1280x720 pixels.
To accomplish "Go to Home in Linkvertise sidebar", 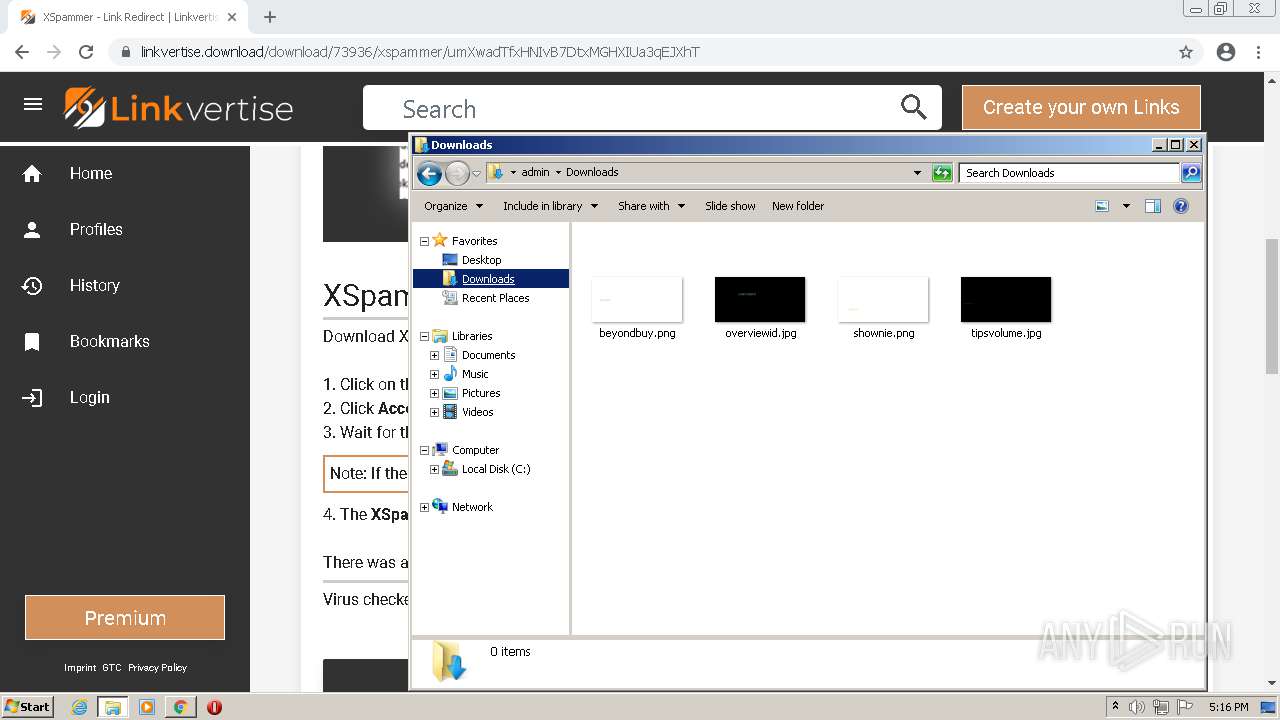I will tap(91, 173).
